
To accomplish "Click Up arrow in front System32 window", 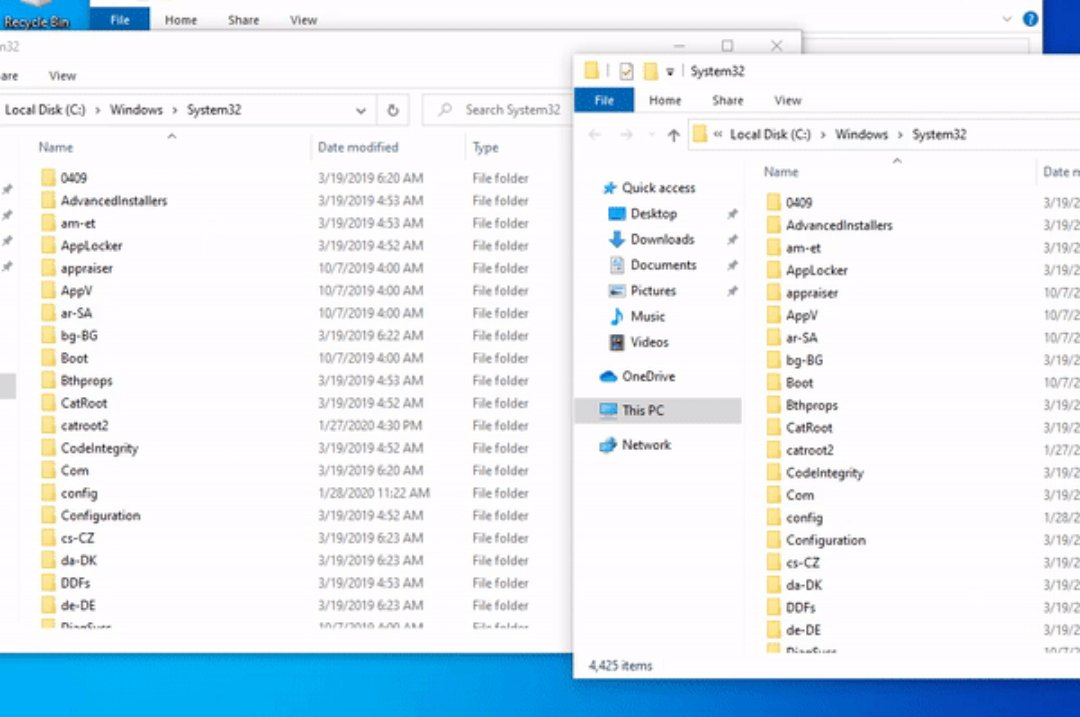I will 674,135.
